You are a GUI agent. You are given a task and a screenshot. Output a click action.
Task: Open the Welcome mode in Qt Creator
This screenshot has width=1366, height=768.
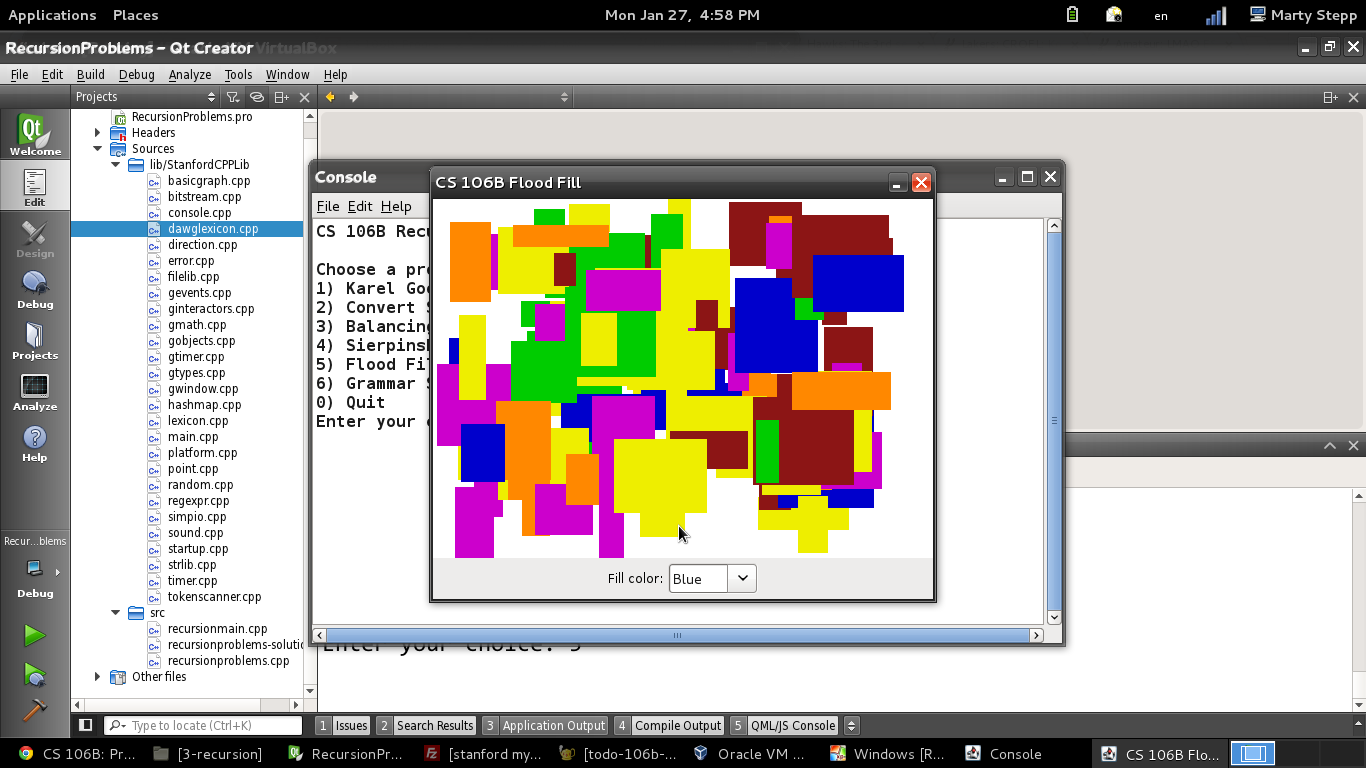tap(35, 135)
